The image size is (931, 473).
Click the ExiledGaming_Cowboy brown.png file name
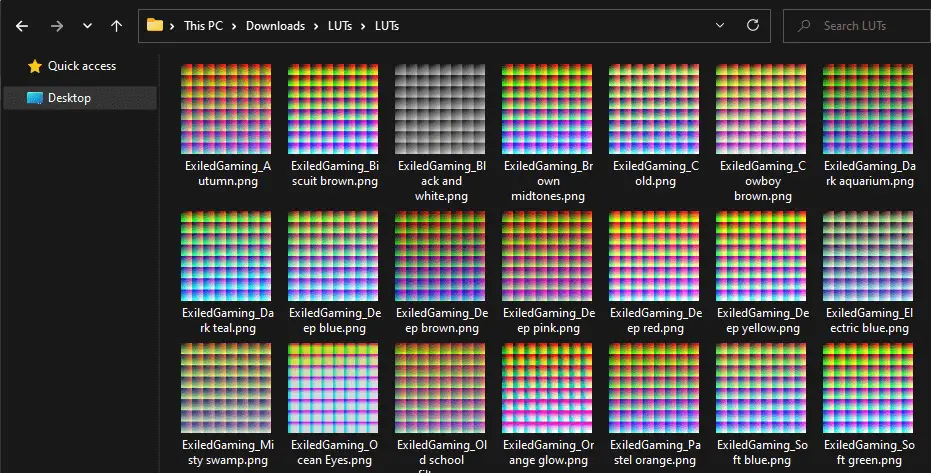[x=763, y=181]
